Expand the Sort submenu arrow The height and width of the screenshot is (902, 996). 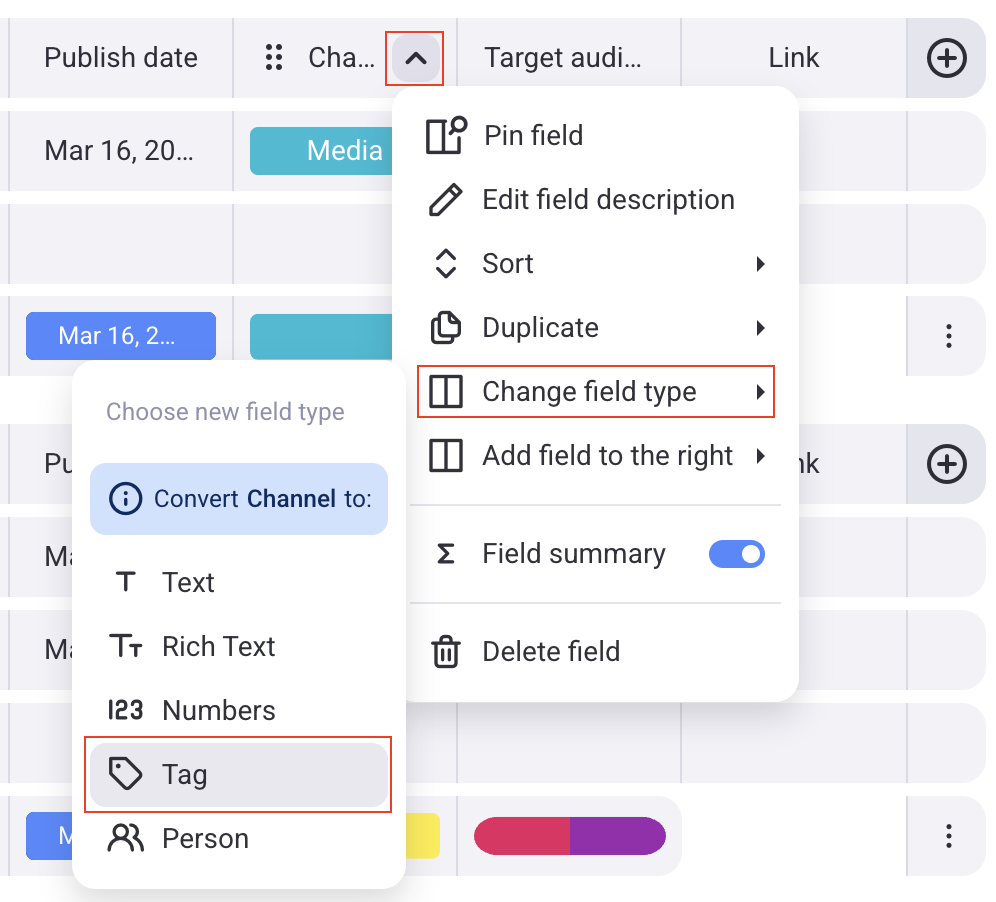(x=760, y=264)
